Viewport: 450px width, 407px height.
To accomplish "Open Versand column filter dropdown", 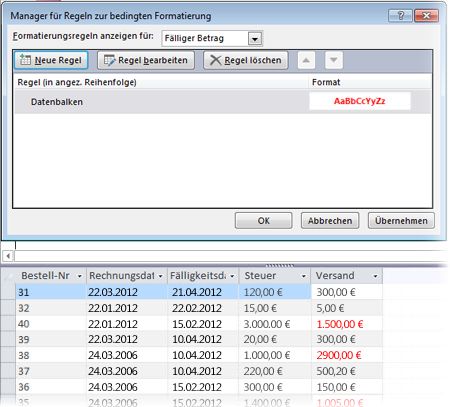I will (375, 276).
